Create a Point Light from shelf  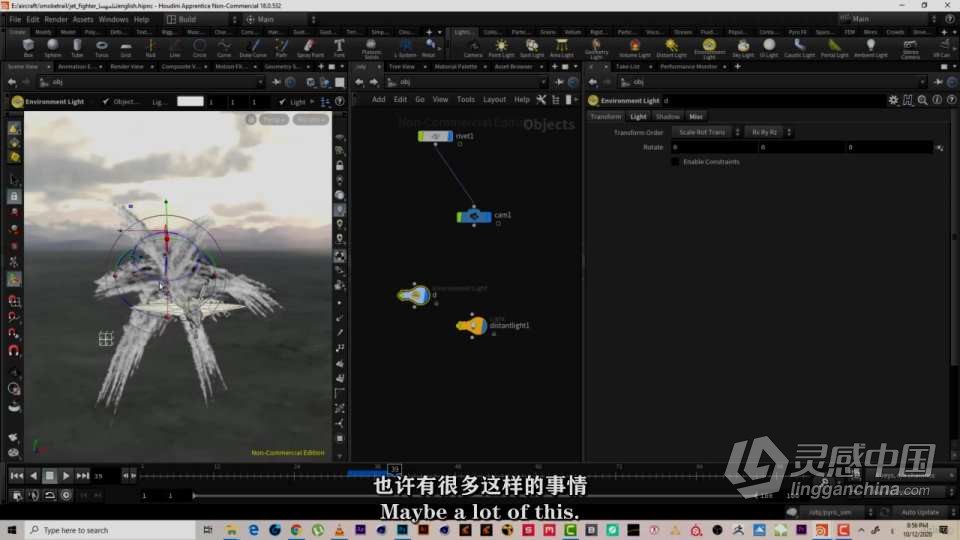point(501,47)
